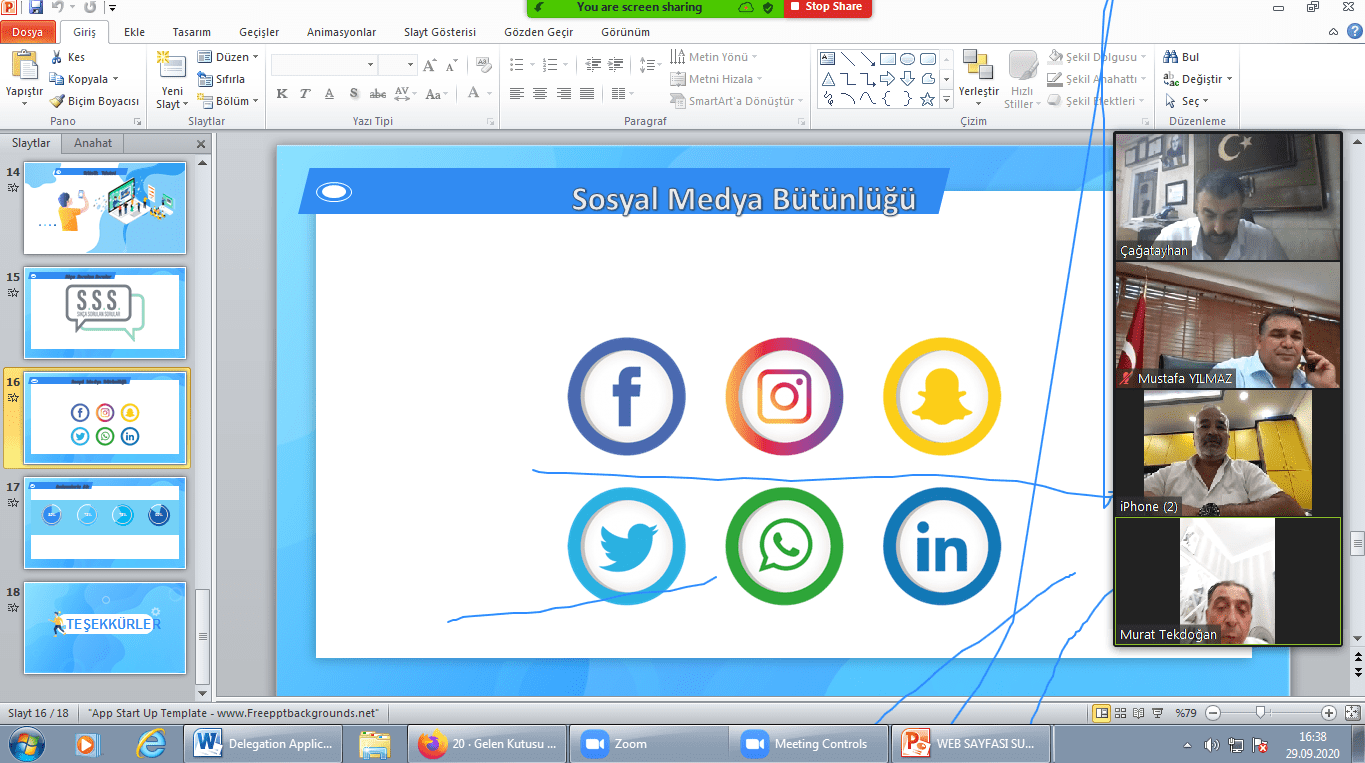Click the Bul binoculars find icon
The image size is (1365, 763).
pyautogui.click(x=1171, y=57)
